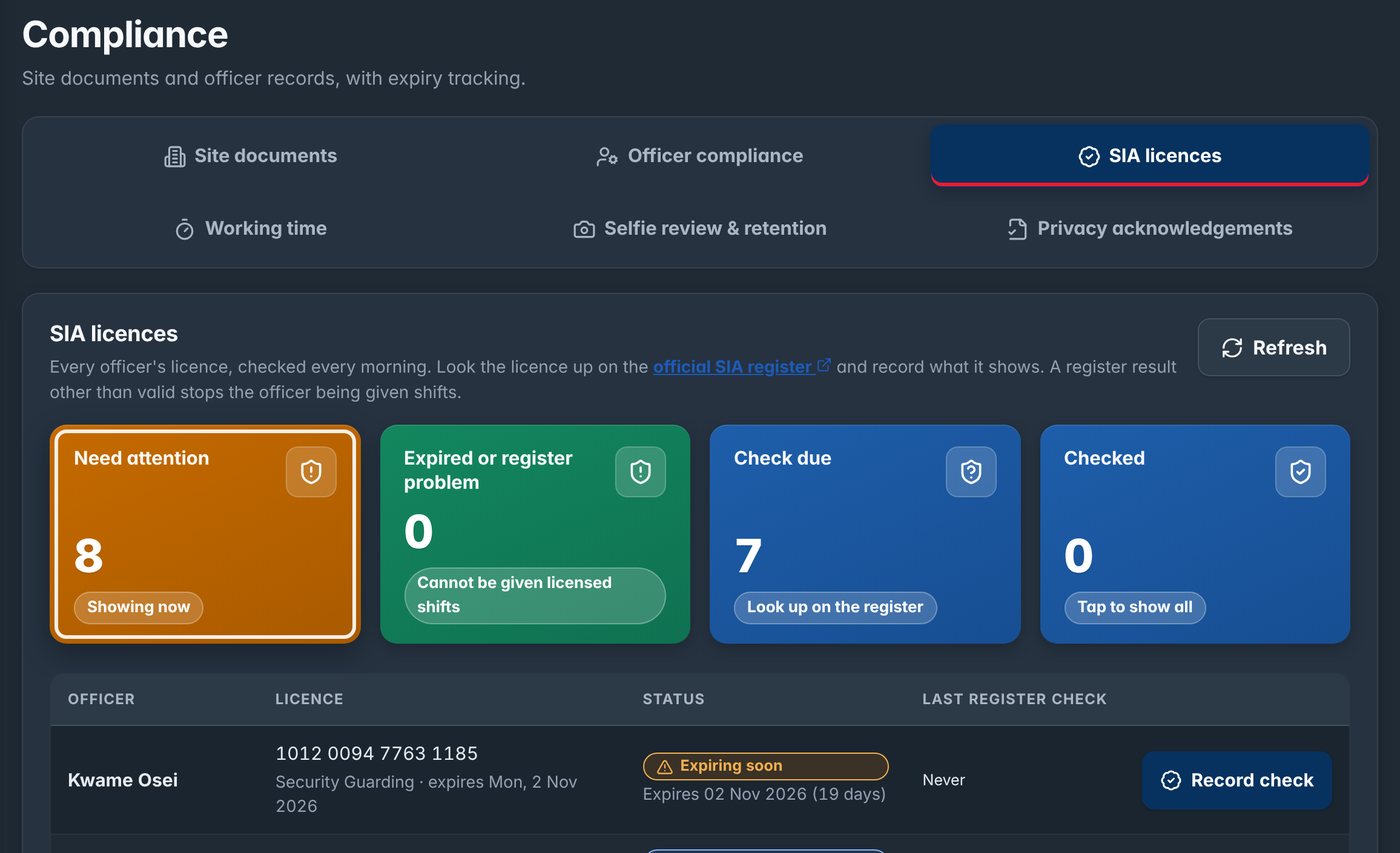Open the Site documents tab
The height and width of the screenshot is (853, 1400).
click(250, 155)
